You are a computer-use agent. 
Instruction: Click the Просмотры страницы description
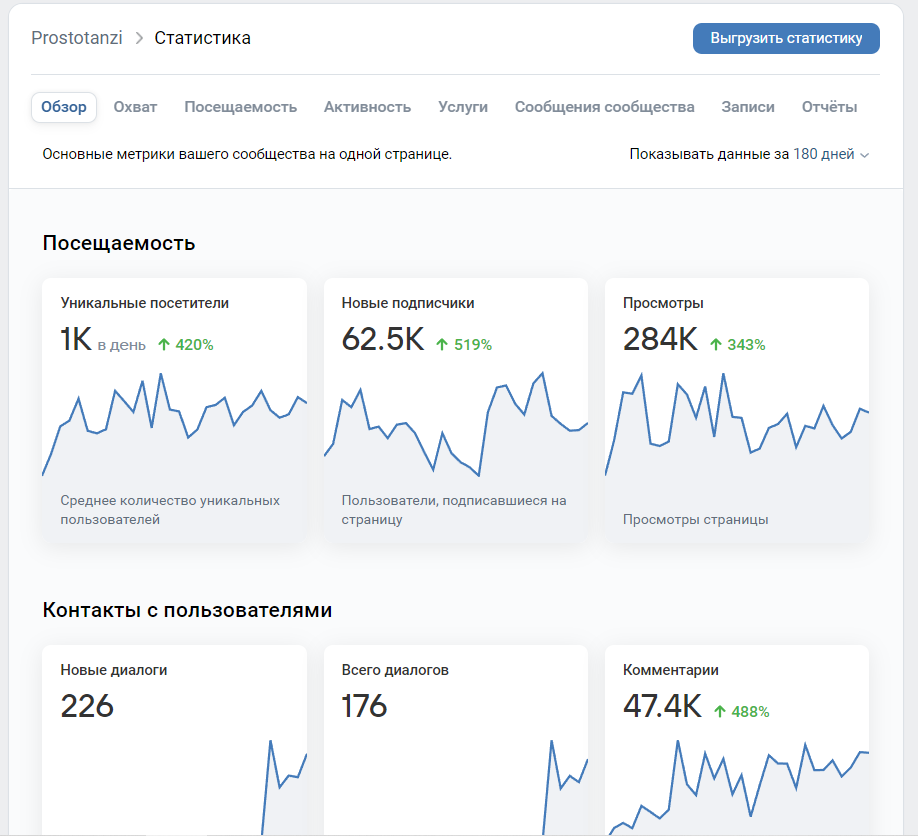click(x=696, y=520)
